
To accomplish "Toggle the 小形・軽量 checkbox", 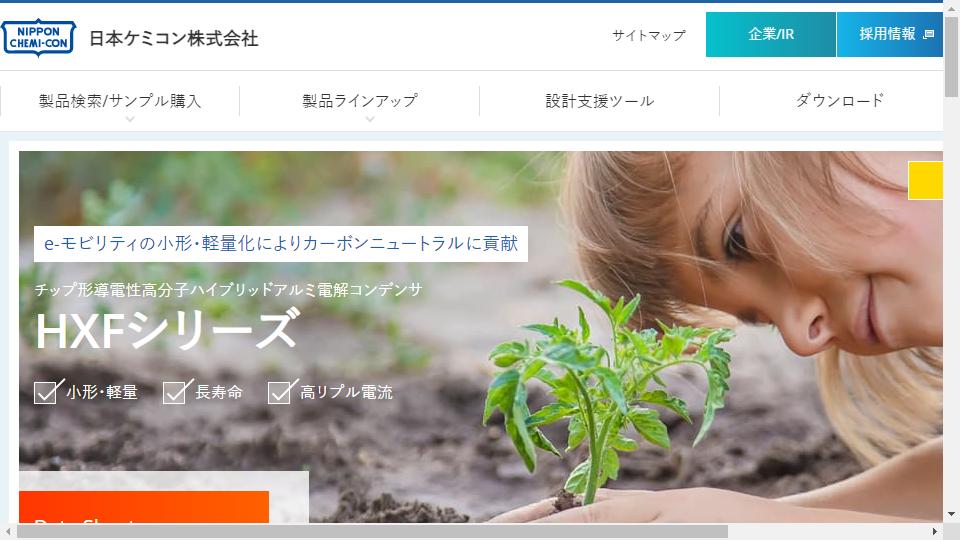I will click(x=47, y=392).
